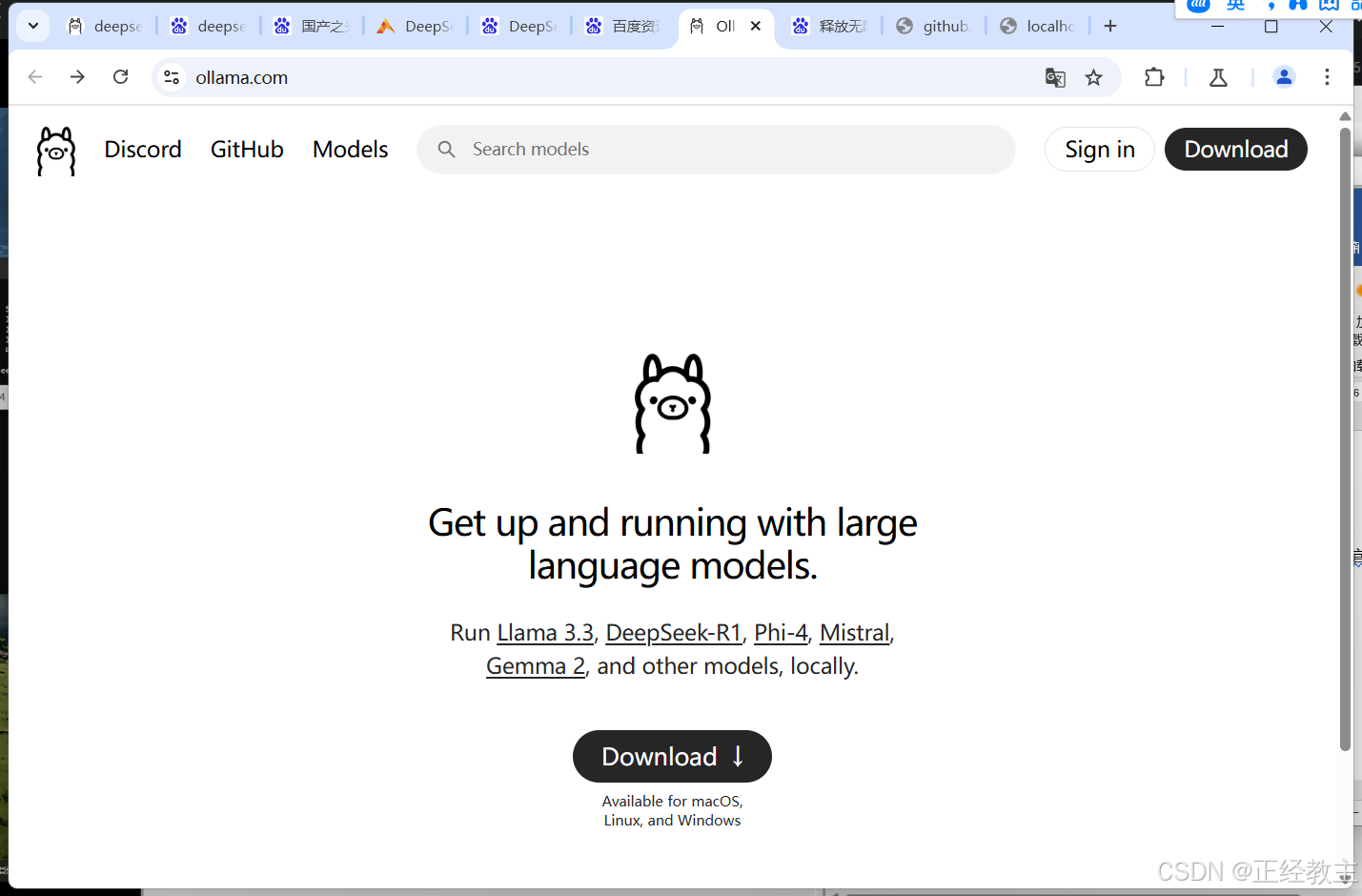Go forward with the browser forward arrow
Viewport: 1362px width, 896px height.
[78, 77]
